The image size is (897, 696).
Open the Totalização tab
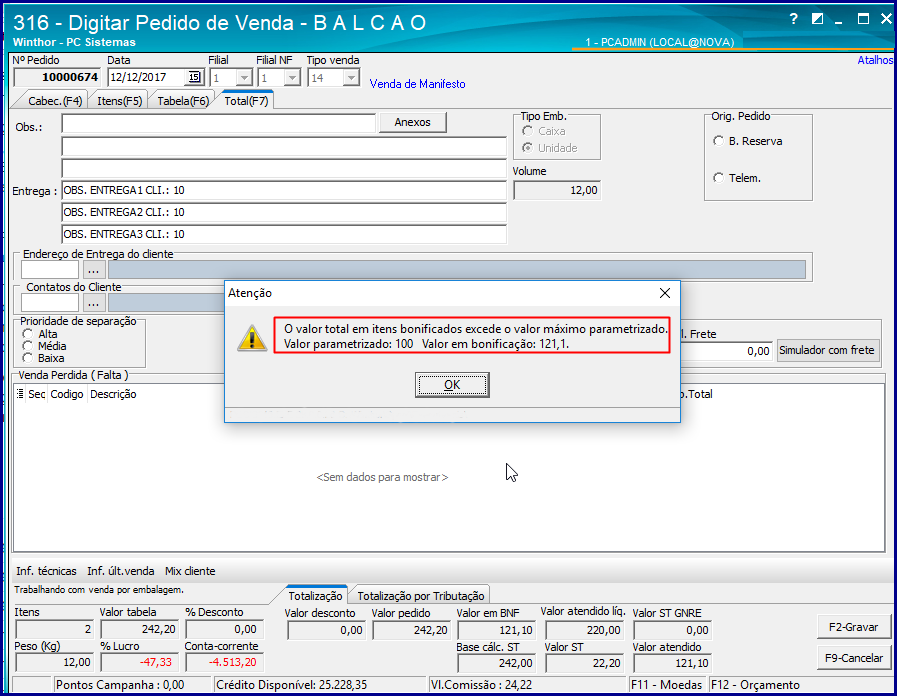[x=315, y=596]
